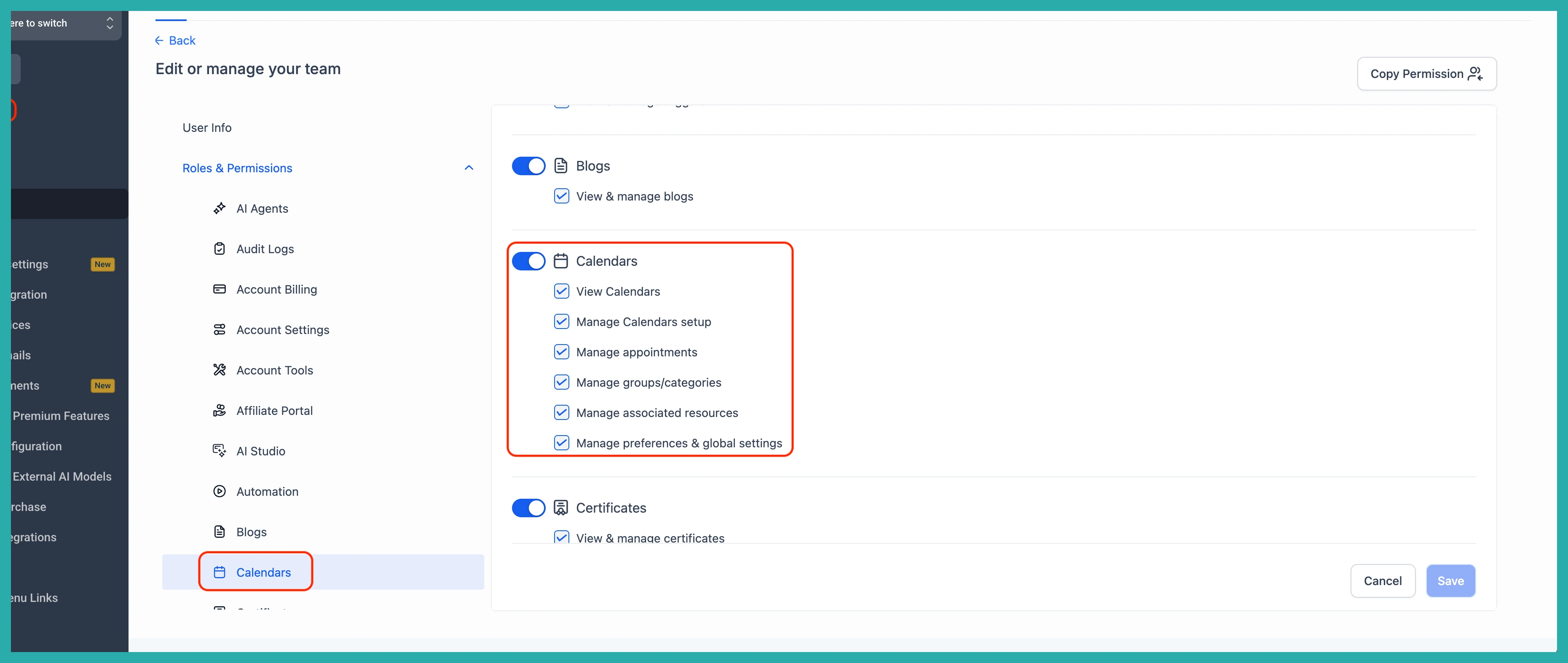
Task: Uncheck View & manage certificates checkbox
Action: coord(561,537)
